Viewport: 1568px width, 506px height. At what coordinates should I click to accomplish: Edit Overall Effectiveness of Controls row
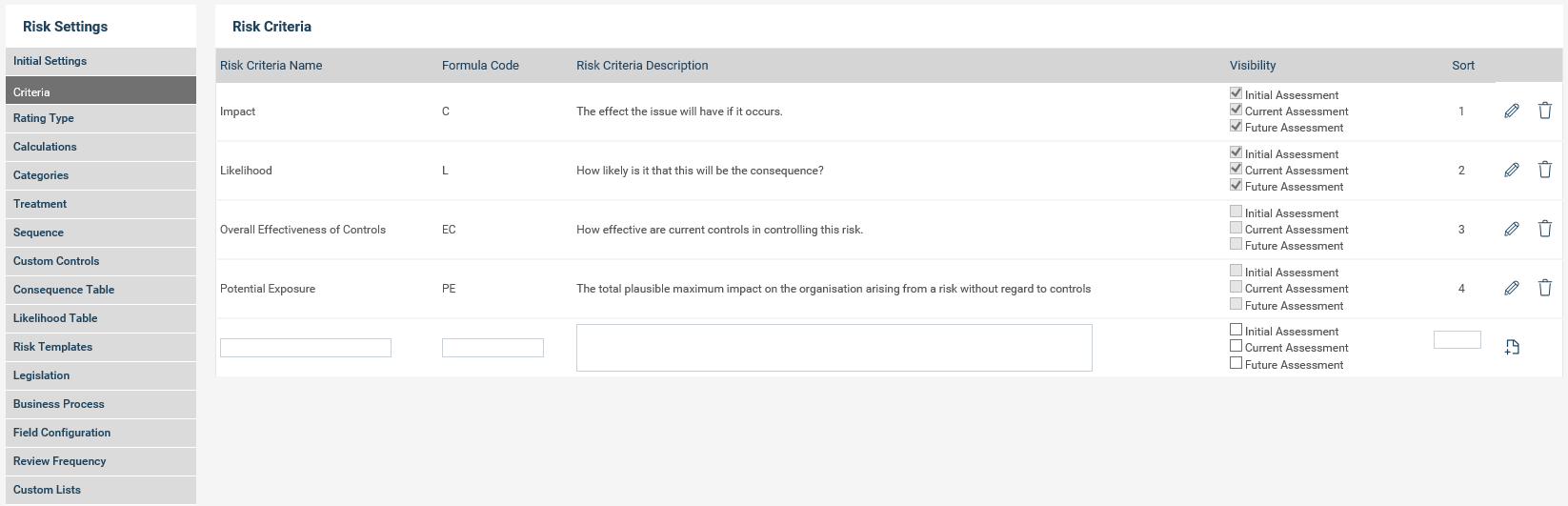[1512, 230]
